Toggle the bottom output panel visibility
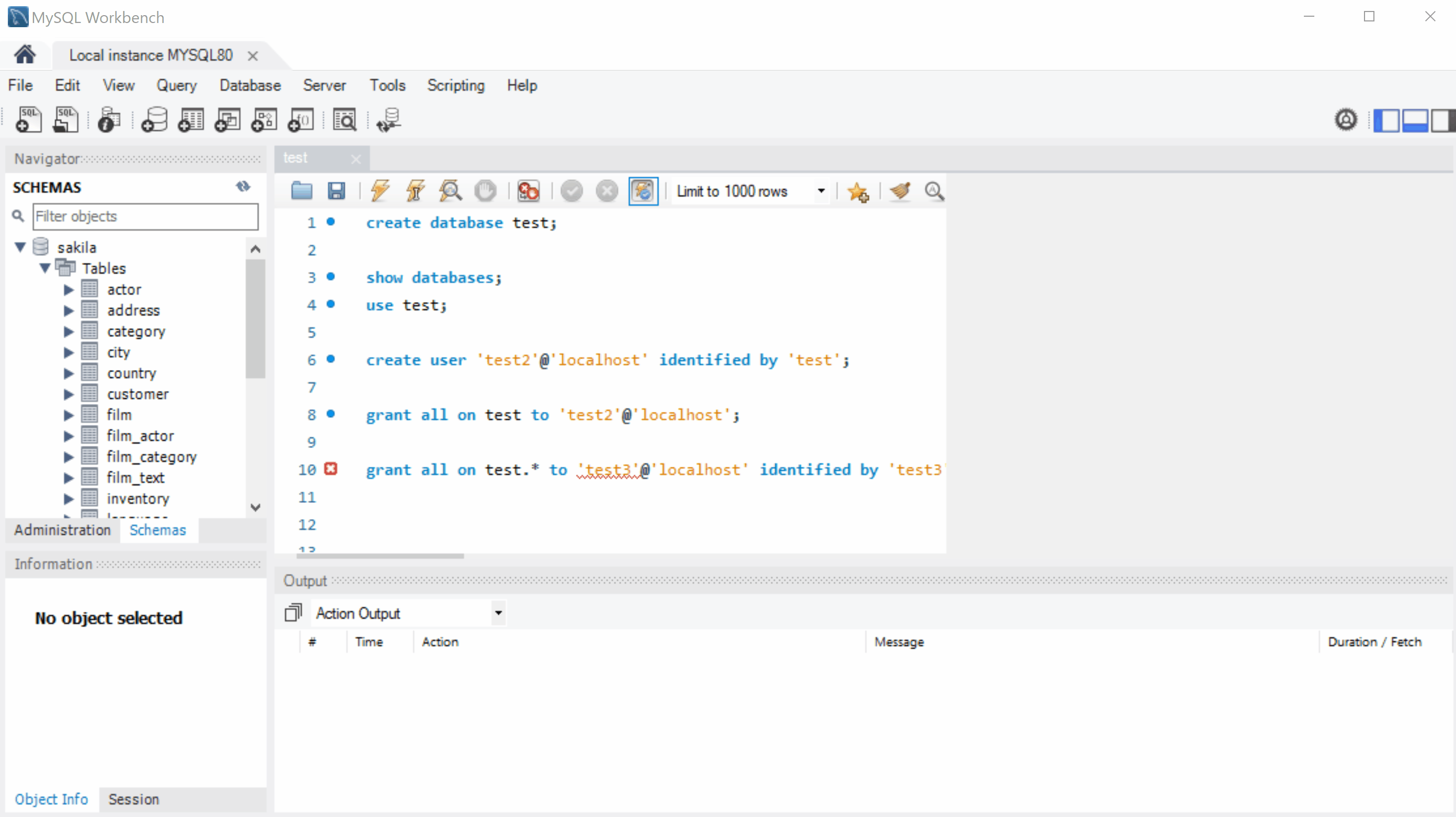The height and width of the screenshot is (817, 1456). tap(1415, 120)
